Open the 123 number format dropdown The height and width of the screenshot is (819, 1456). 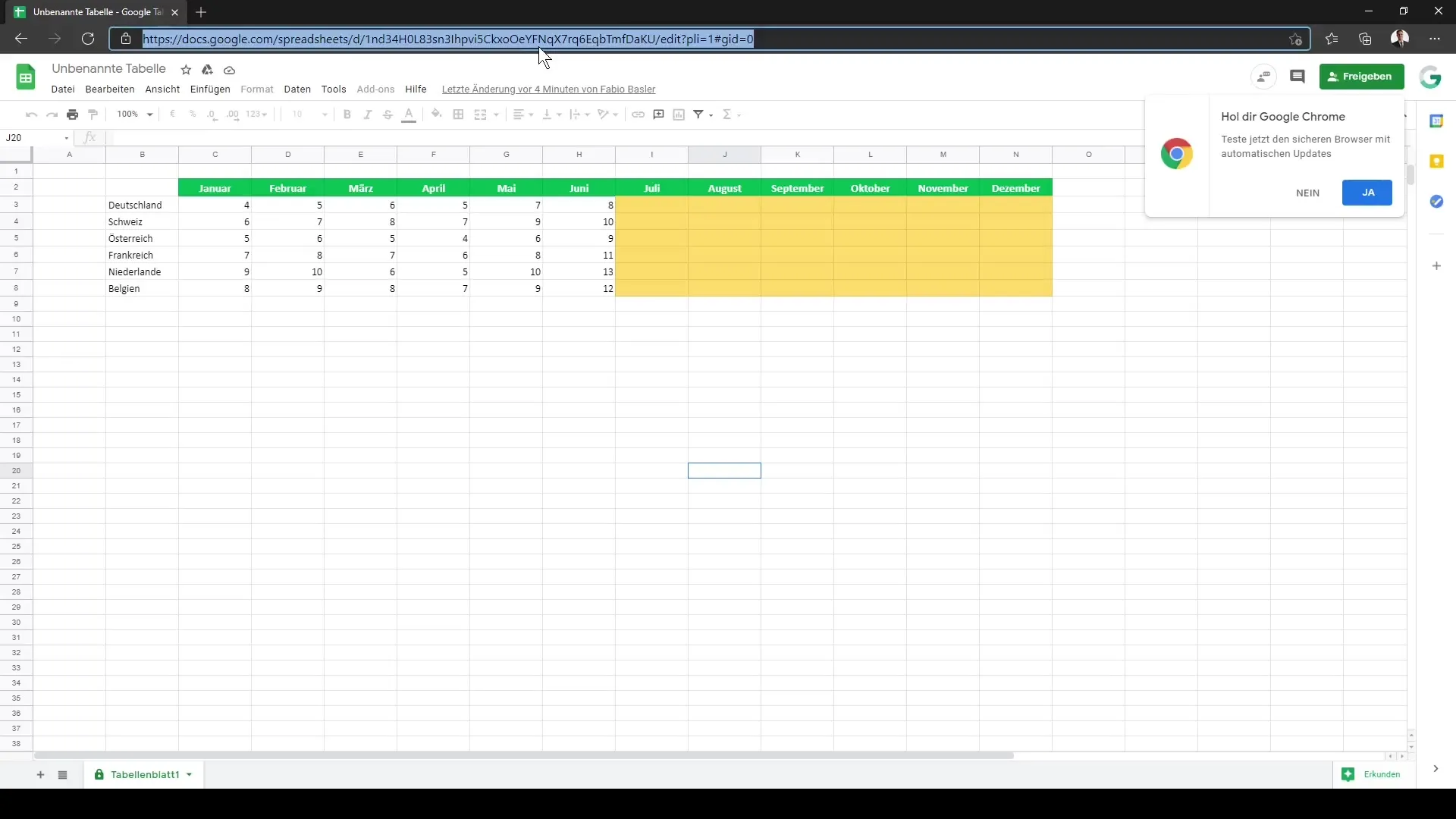pyautogui.click(x=256, y=115)
